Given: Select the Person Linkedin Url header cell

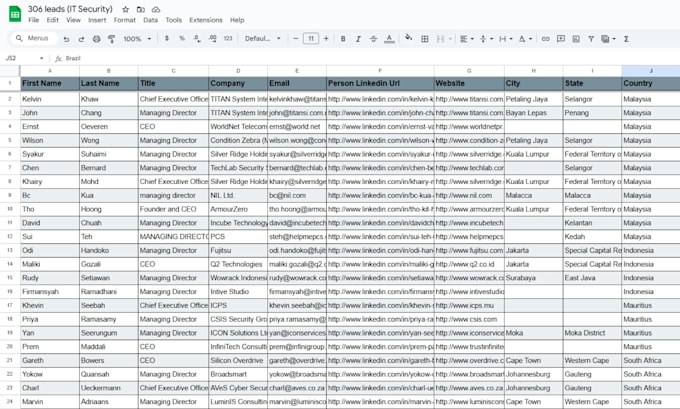Looking at the screenshot, I should pos(380,83).
